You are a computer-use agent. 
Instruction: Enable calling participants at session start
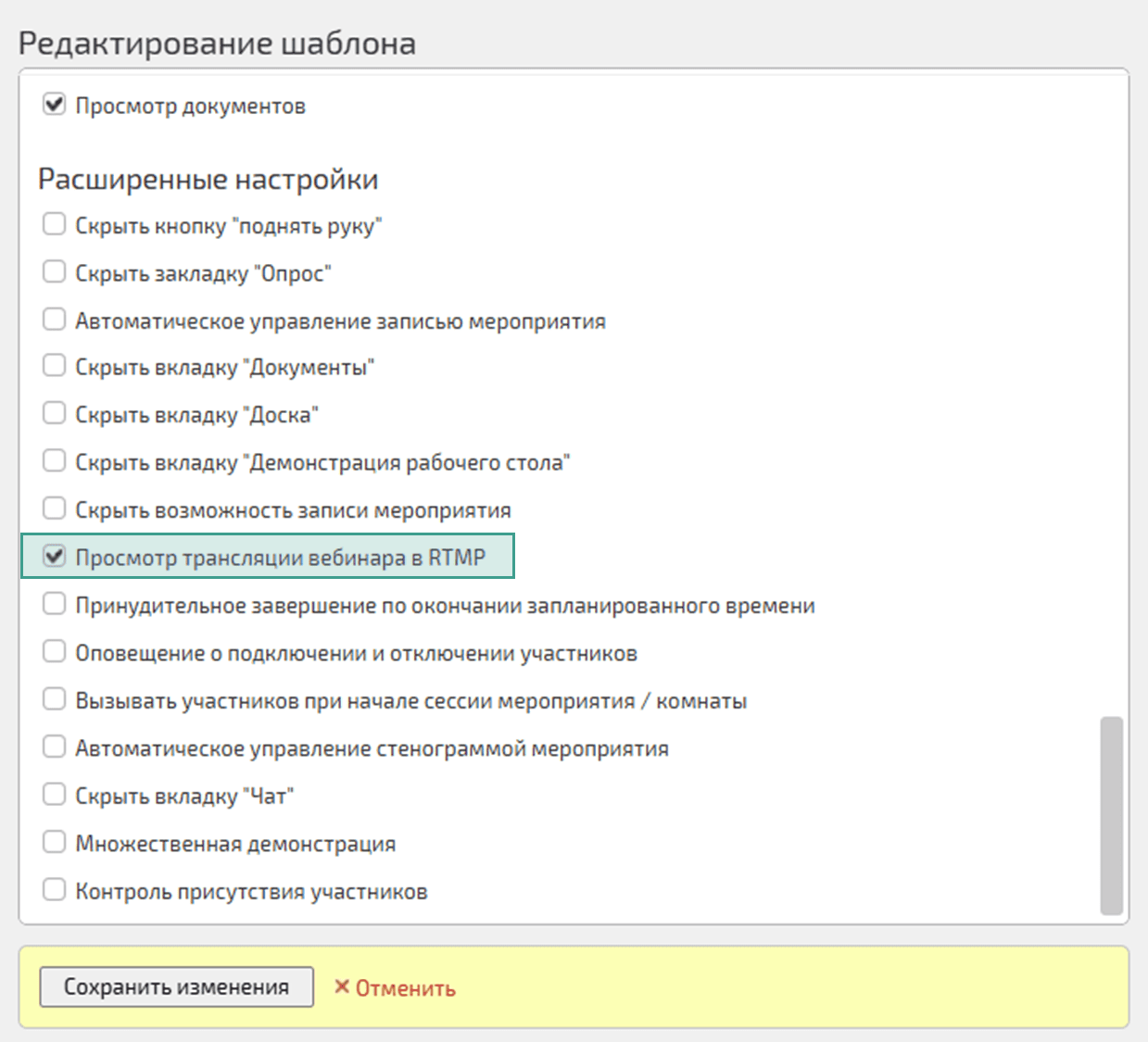(54, 698)
